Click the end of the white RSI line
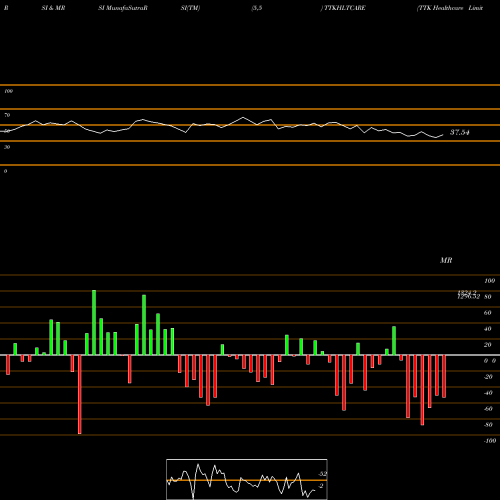Viewport: 500px width, 500px height. 443,135
